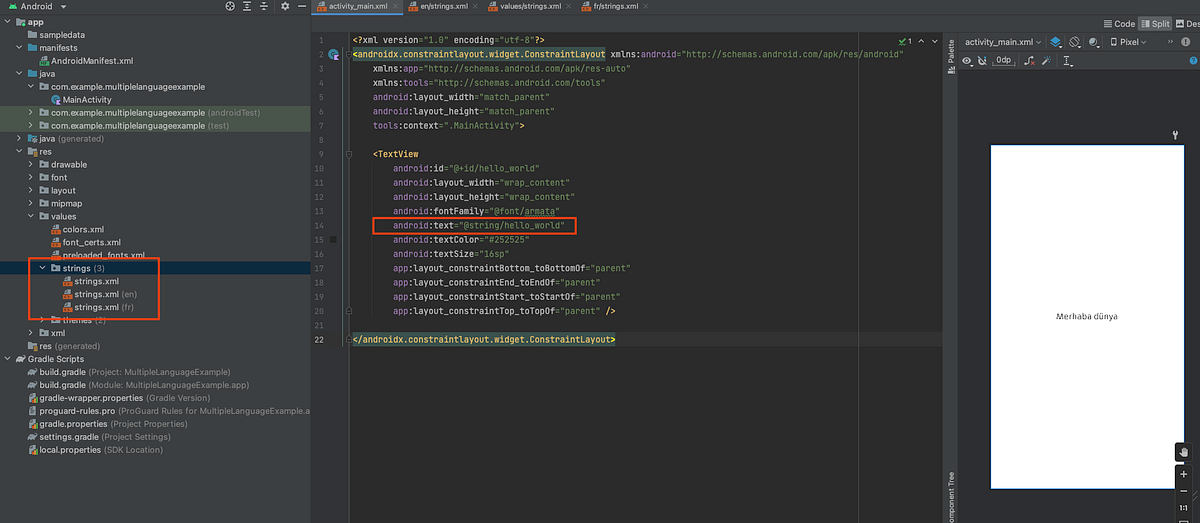Viewport: 1200px width, 523px height.
Task: Click the class gutter icon on line 2
Action: pyautogui.click(x=333, y=54)
